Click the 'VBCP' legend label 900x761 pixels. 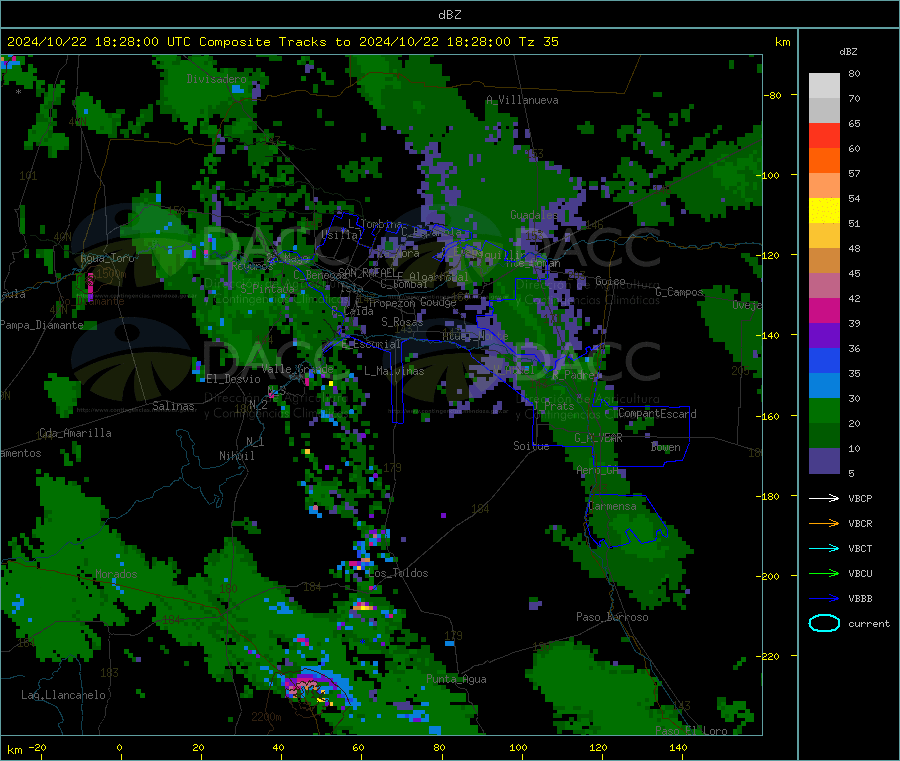[860, 499]
